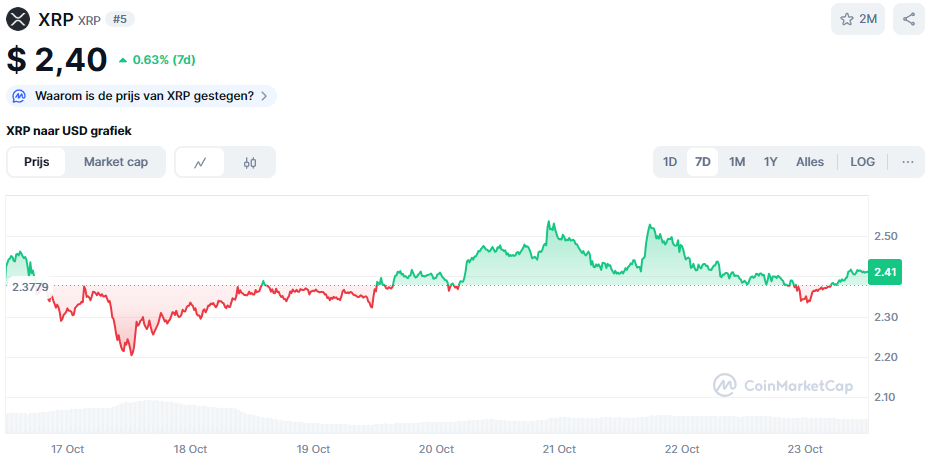Image resolution: width=928 pixels, height=455 pixels.
Task: Toggle LOG scale on the chart
Action: tap(862, 162)
